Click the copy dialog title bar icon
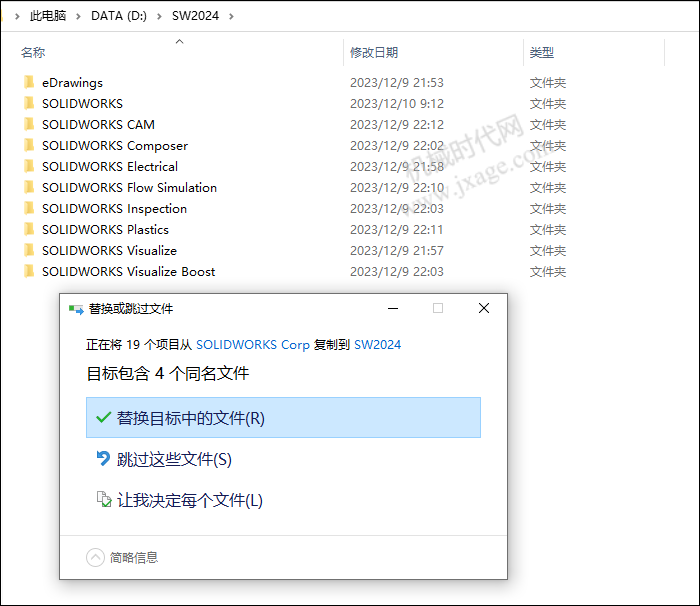 [76, 309]
